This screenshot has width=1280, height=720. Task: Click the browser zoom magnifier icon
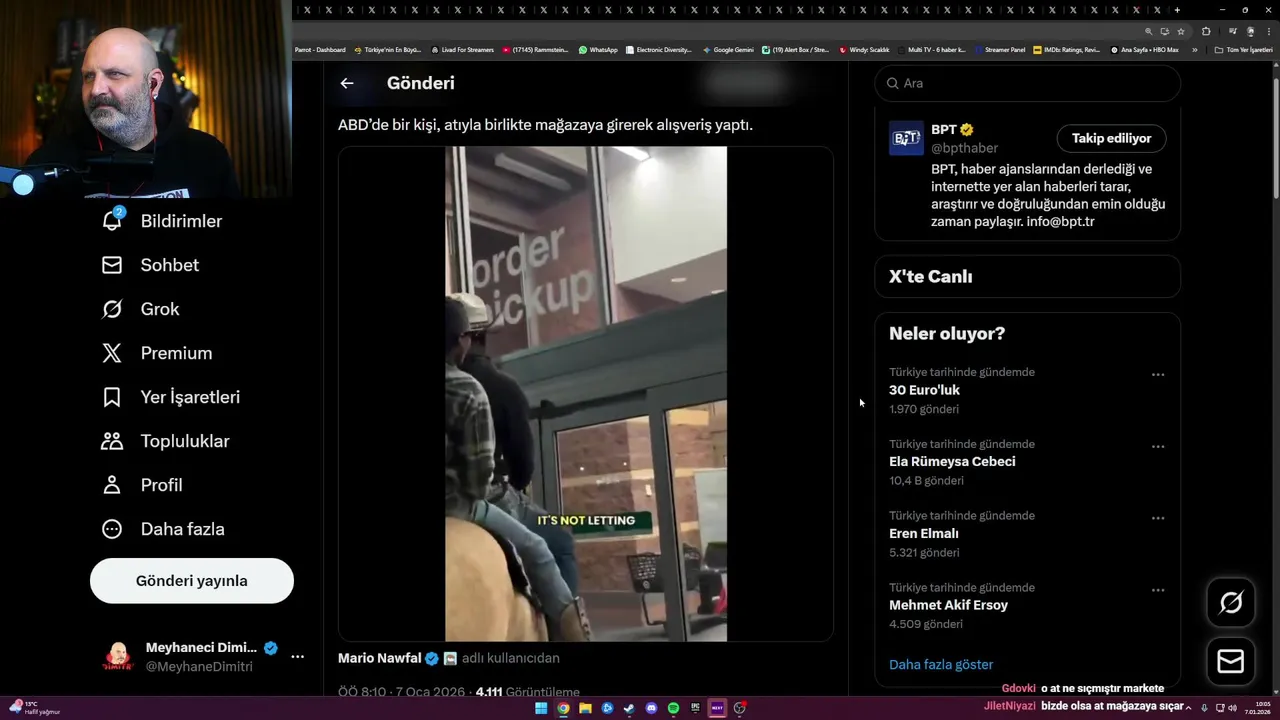coord(1148,31)
